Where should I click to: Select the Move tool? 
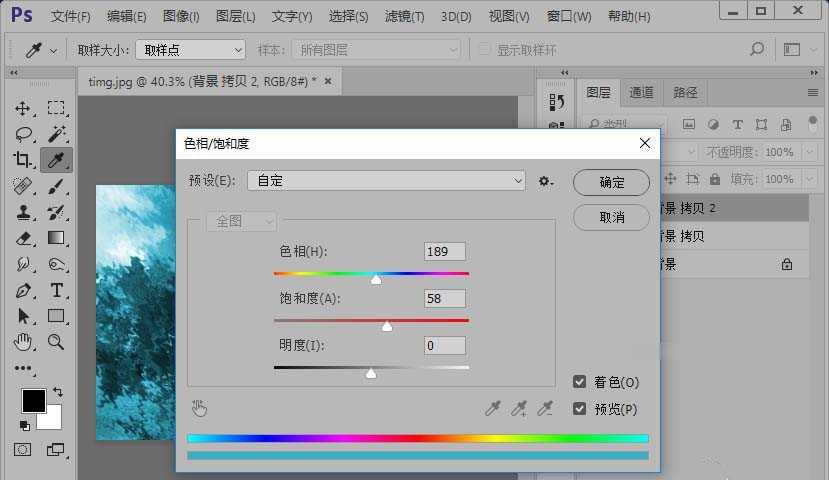22,108
